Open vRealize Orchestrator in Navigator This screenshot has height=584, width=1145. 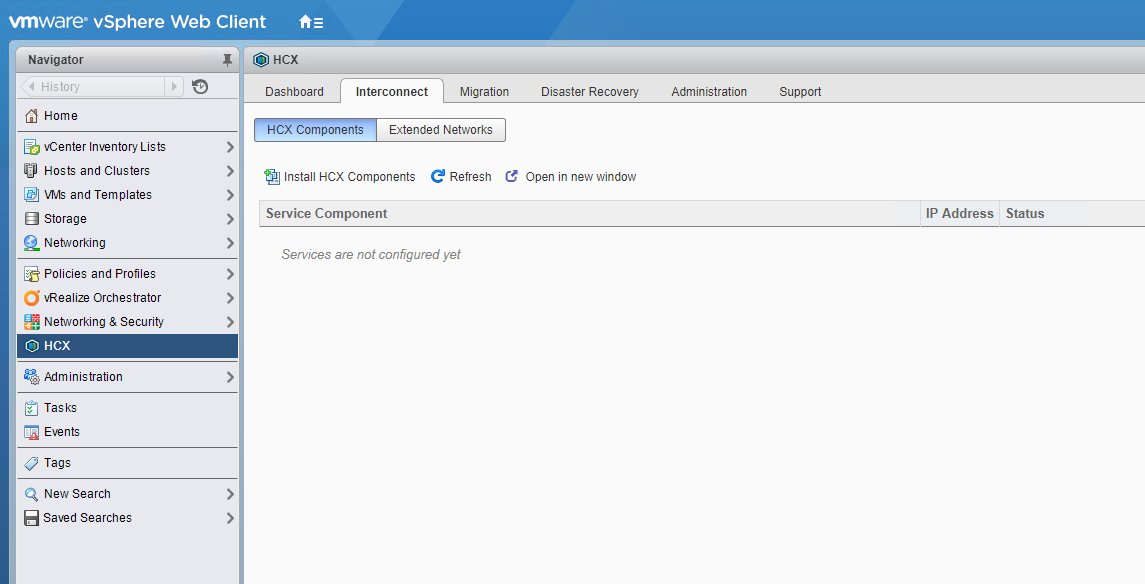click(102, 298)
